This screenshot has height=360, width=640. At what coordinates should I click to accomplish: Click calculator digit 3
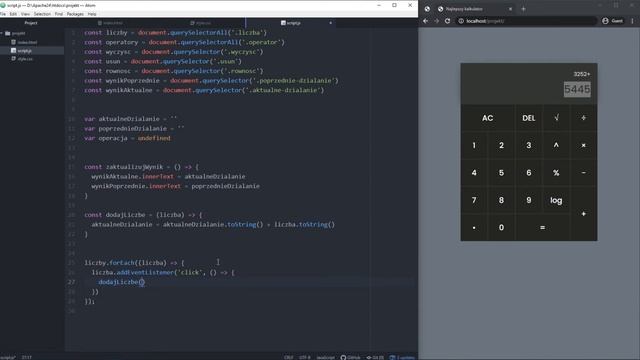click(529, 145)
